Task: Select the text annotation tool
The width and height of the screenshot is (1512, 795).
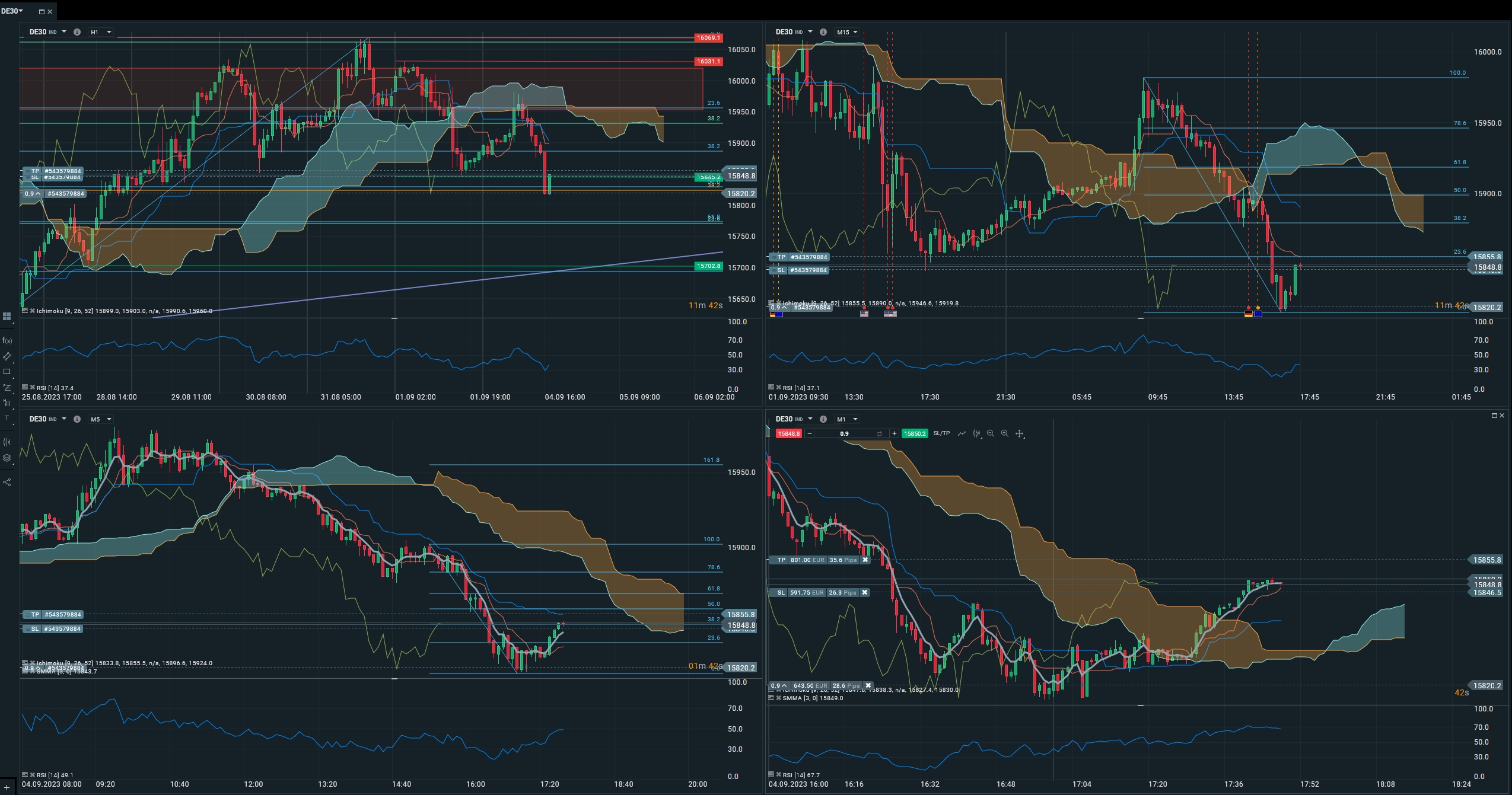Action: tap(7, 419)
